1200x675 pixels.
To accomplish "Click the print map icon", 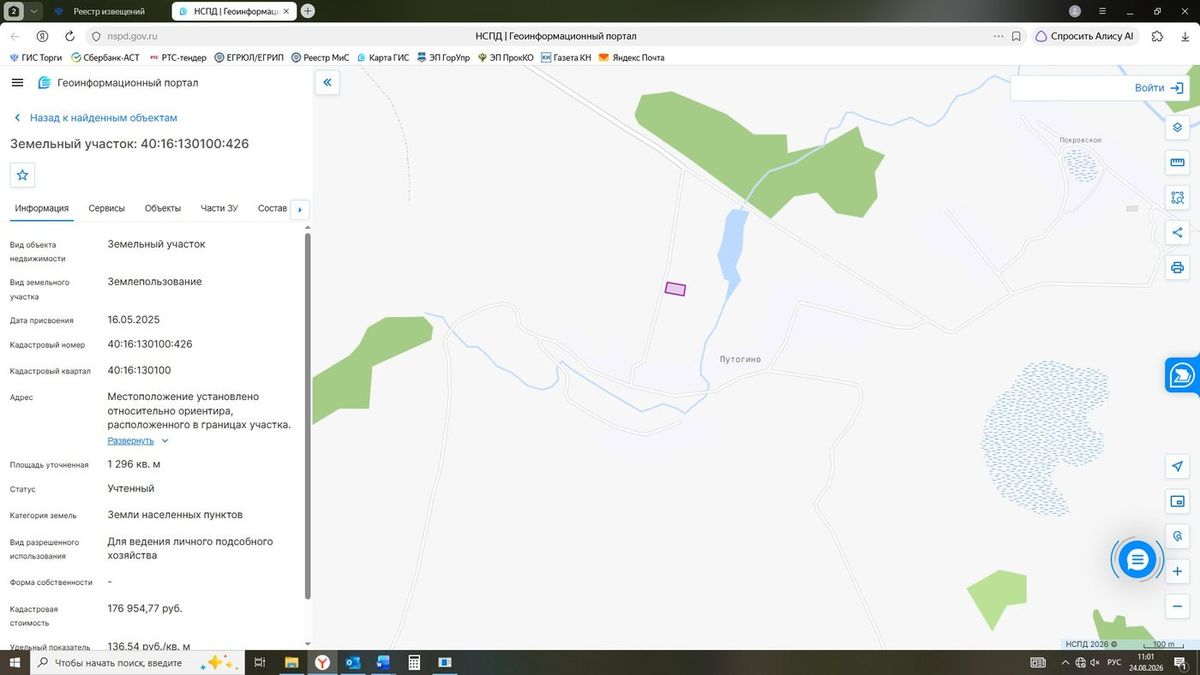I will (1177, 268).
